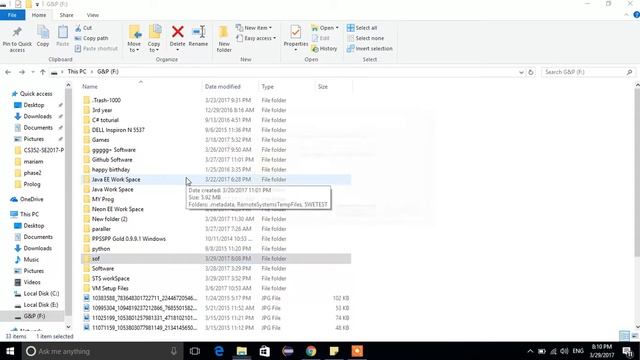Image resolution: width=640 pixels, height=360 pixels.
Task: Show file History
Action: point(324,48)
